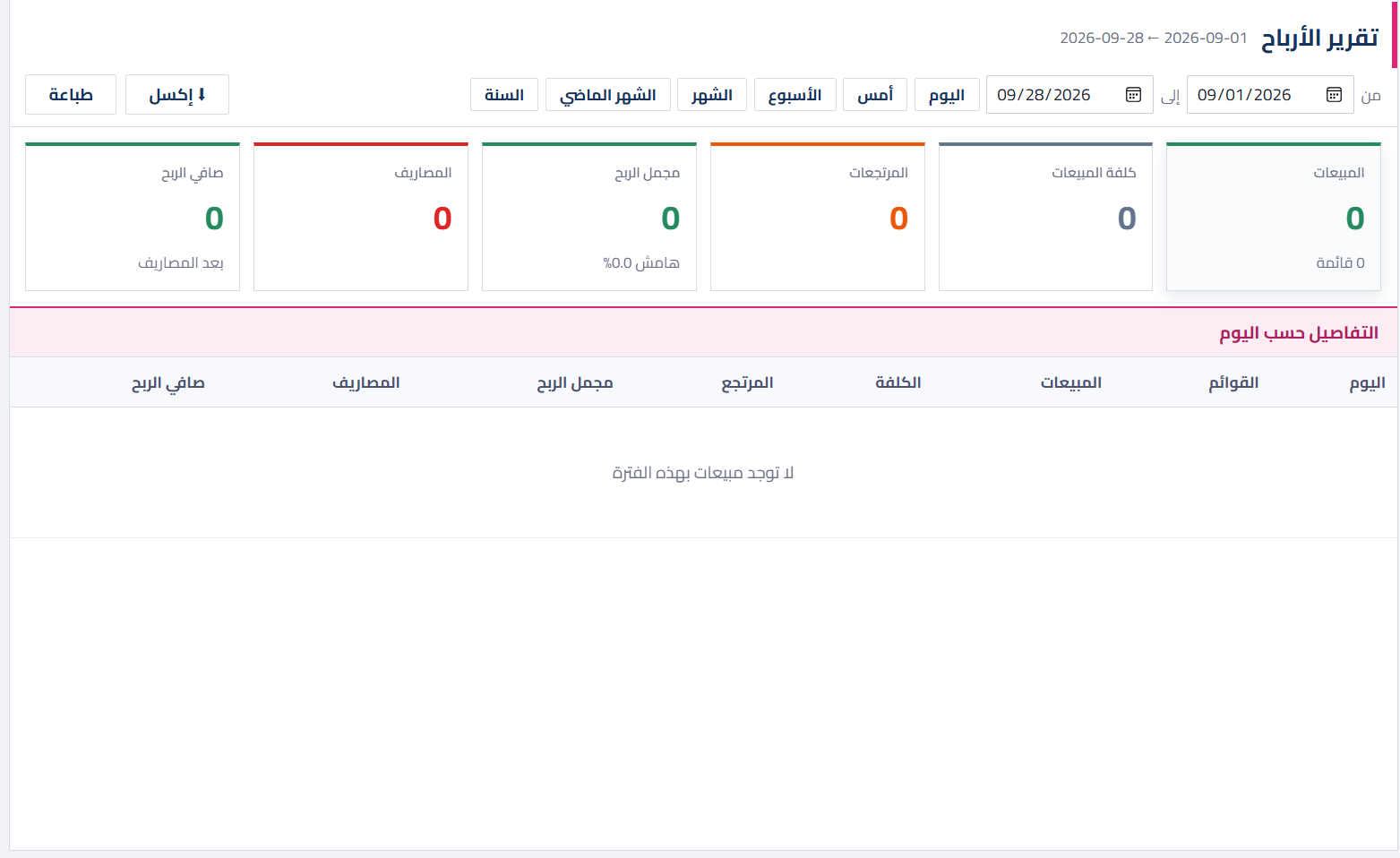This screenshot has height=858, width=1400.
Task: Click the المرتجع column header
Action: (747, 382)
